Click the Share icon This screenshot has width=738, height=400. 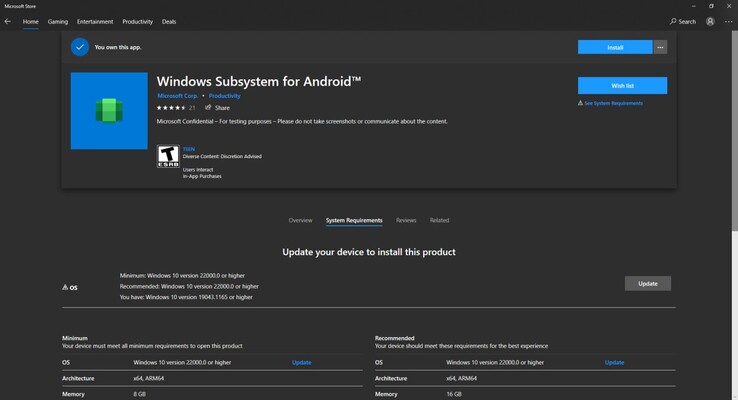point(208,108)
